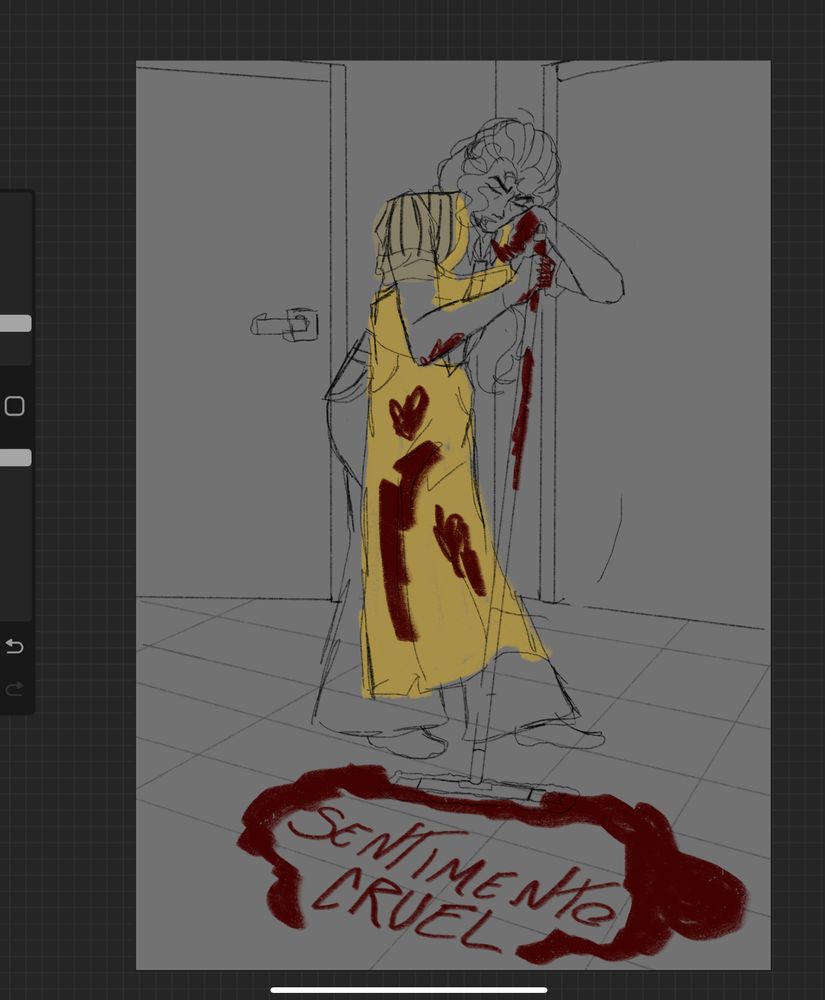Tap the undo arrow in the sidebar

click(x=14, y=646)
